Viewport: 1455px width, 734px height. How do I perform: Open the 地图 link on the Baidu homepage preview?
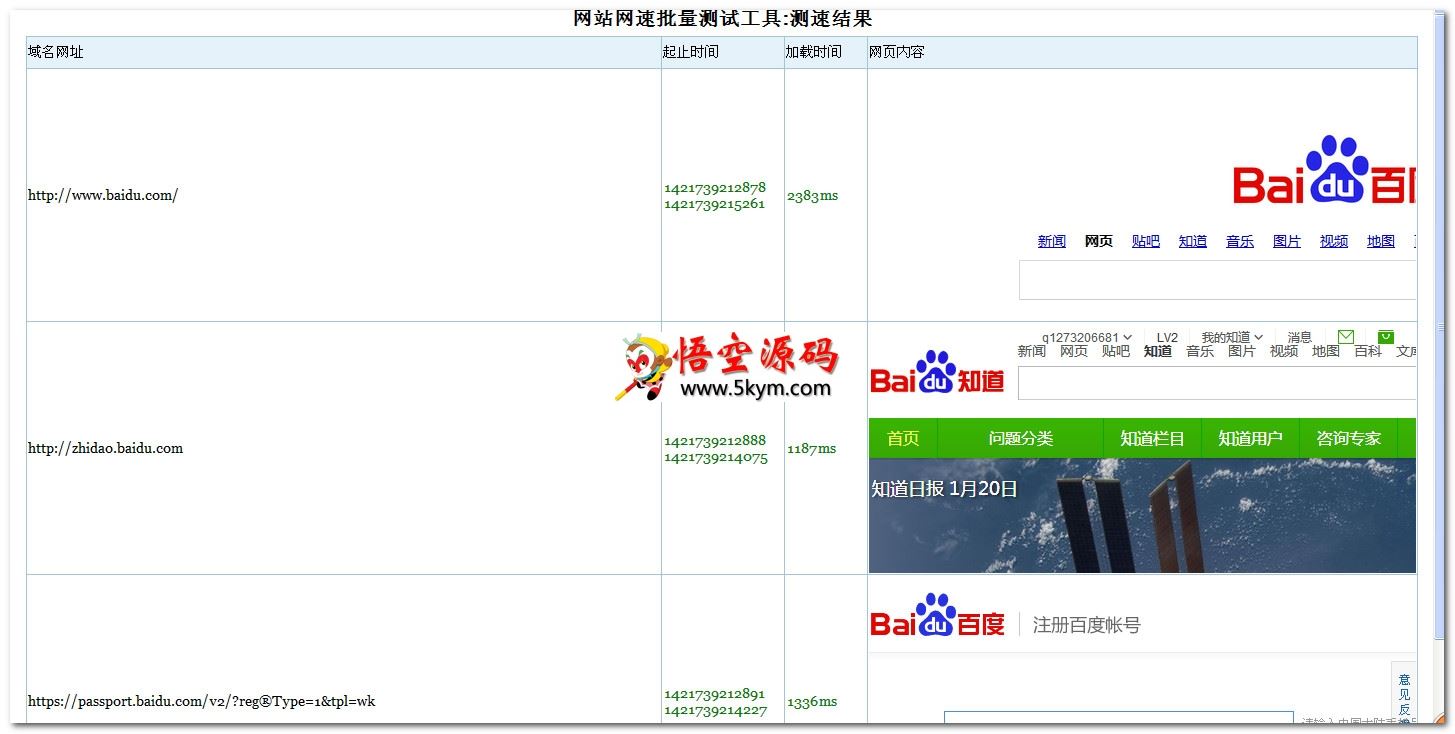[1381, 241]
